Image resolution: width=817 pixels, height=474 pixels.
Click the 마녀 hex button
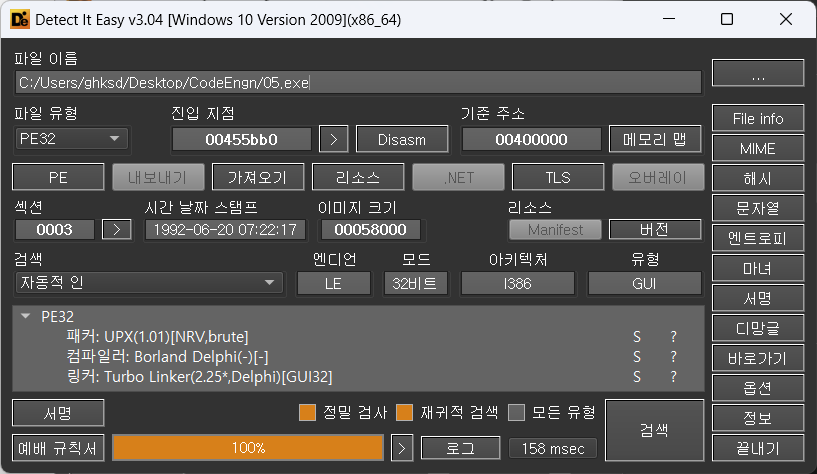pos(758,268)
